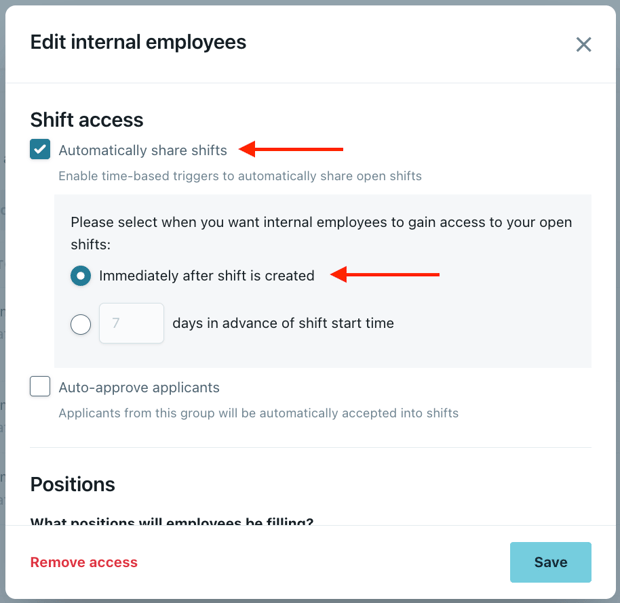Uncheck the Automatically share shifts checkbox
The height and width of the screenshot is (603, 620).
[40, 150]
